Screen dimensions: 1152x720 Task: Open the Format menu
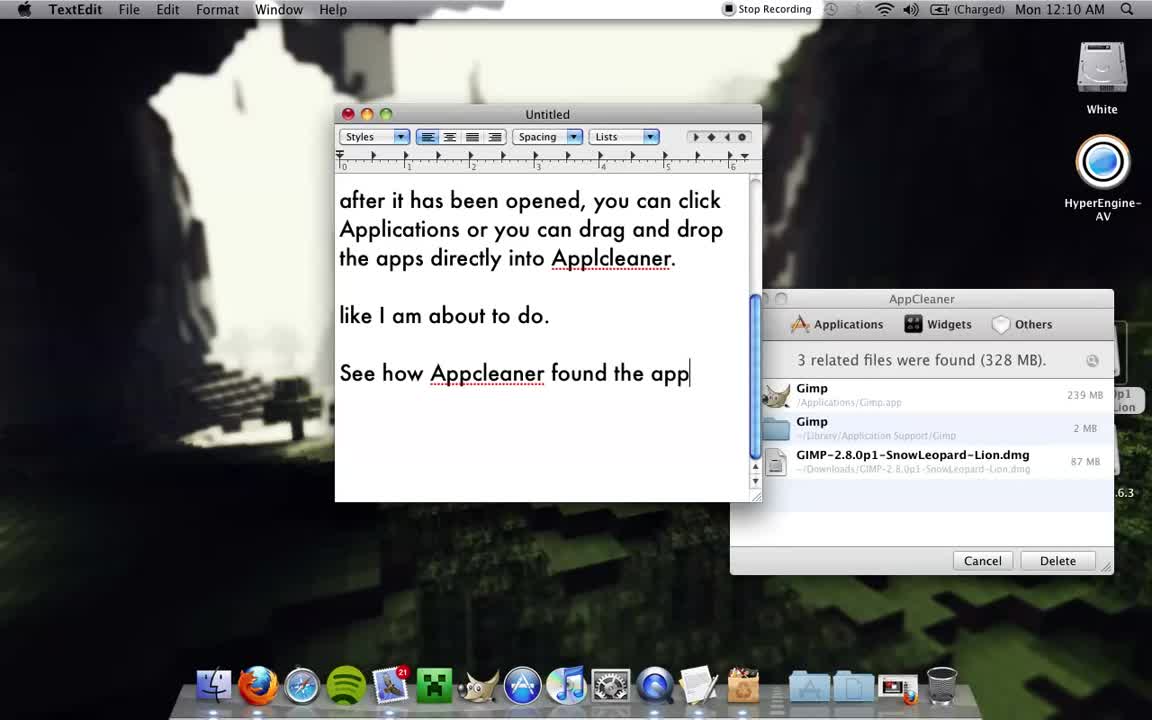point(217,10)
